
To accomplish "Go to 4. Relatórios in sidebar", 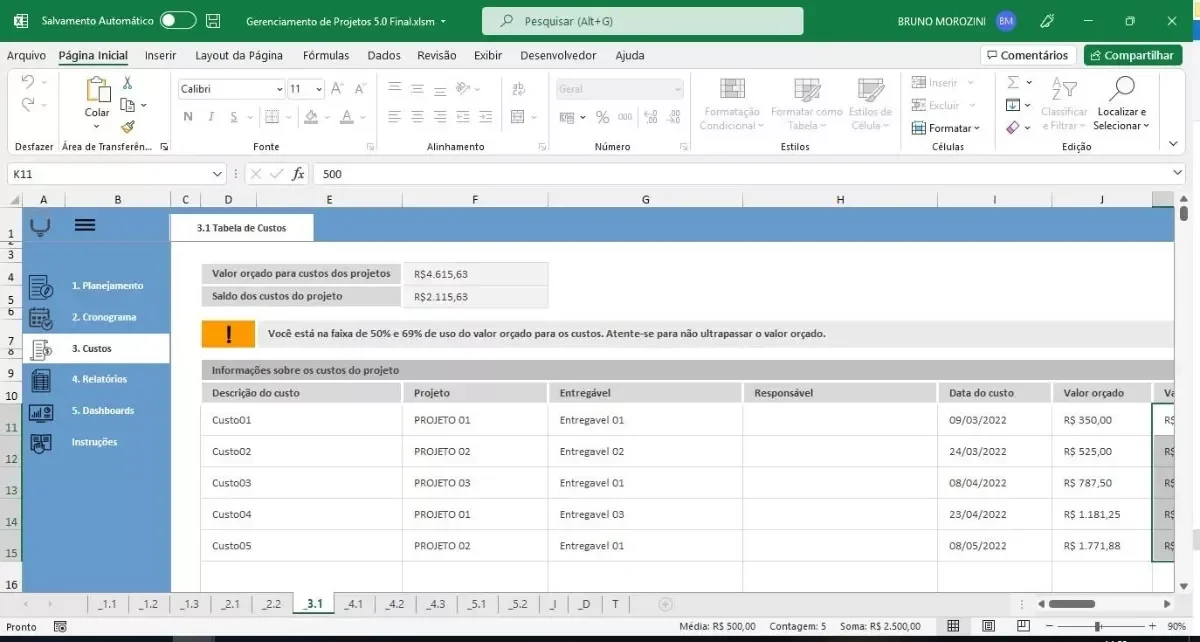I will [99, 379].
